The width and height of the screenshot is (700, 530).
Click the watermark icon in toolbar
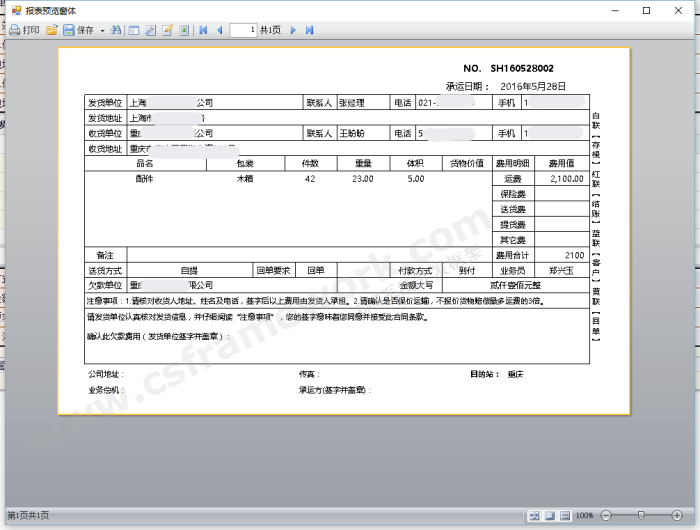[184, 30]
